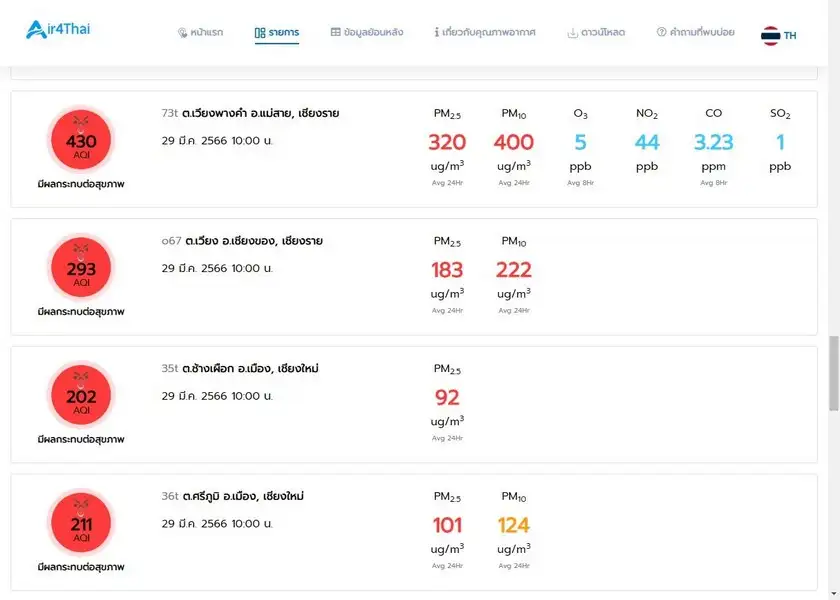Open the หน้าแรก home menu item
This screenshot has width=840, height=600.
pos(200,33)
